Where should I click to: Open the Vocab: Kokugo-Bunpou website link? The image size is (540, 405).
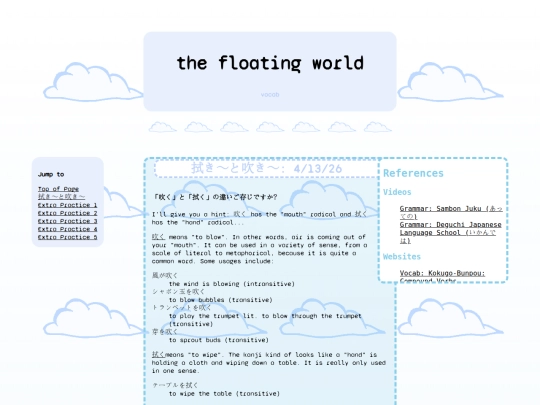tap(442, 277)
